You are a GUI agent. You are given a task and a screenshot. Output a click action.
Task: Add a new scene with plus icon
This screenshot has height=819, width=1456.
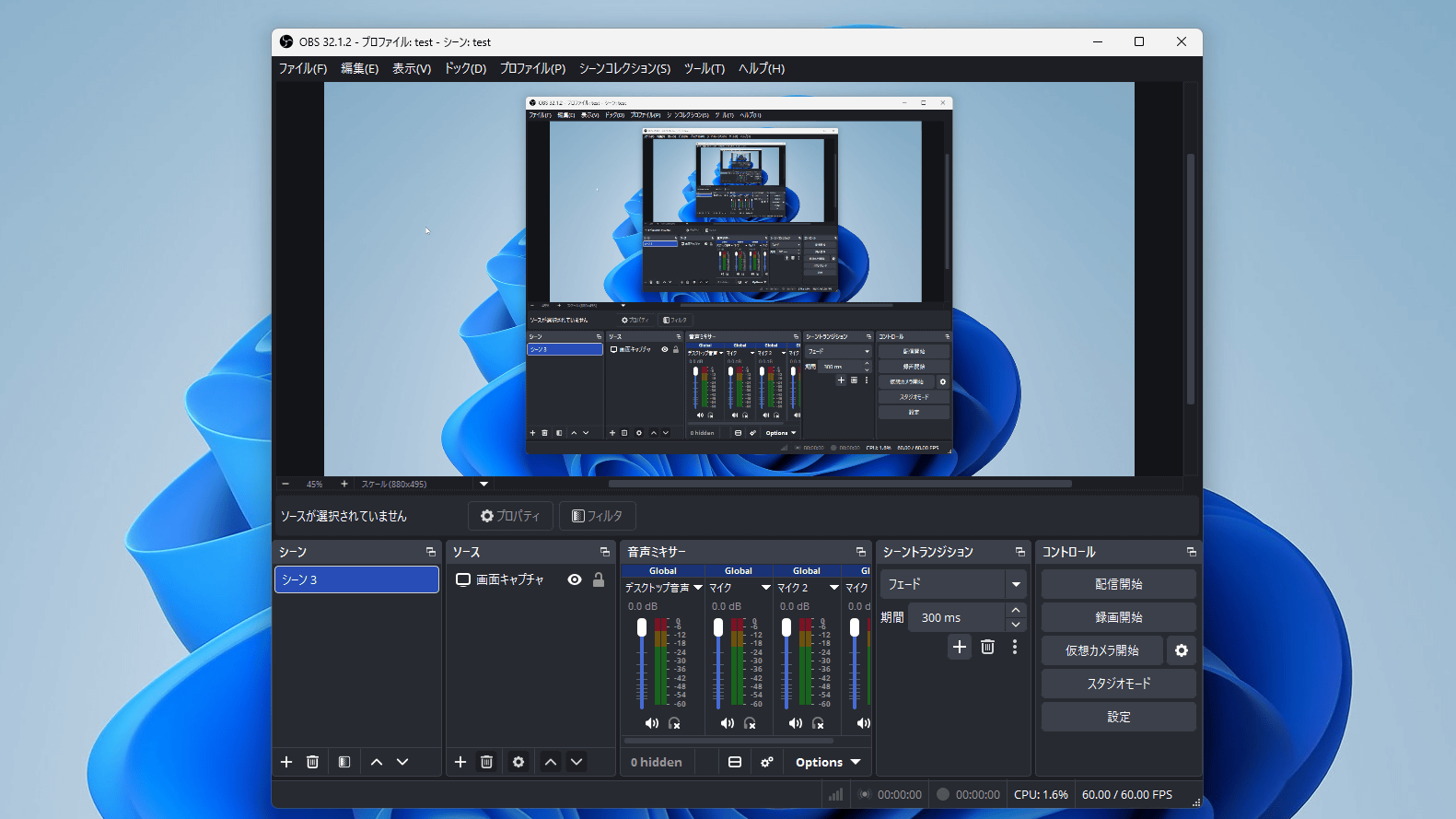[286, 762]
